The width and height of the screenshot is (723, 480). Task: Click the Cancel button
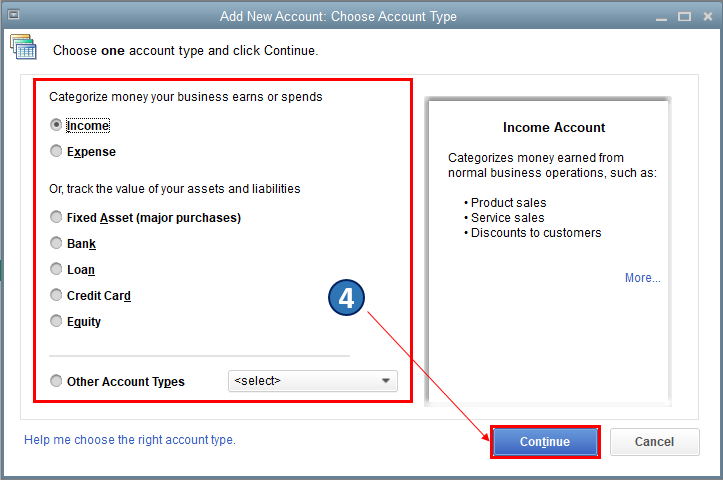pos(654,442)
